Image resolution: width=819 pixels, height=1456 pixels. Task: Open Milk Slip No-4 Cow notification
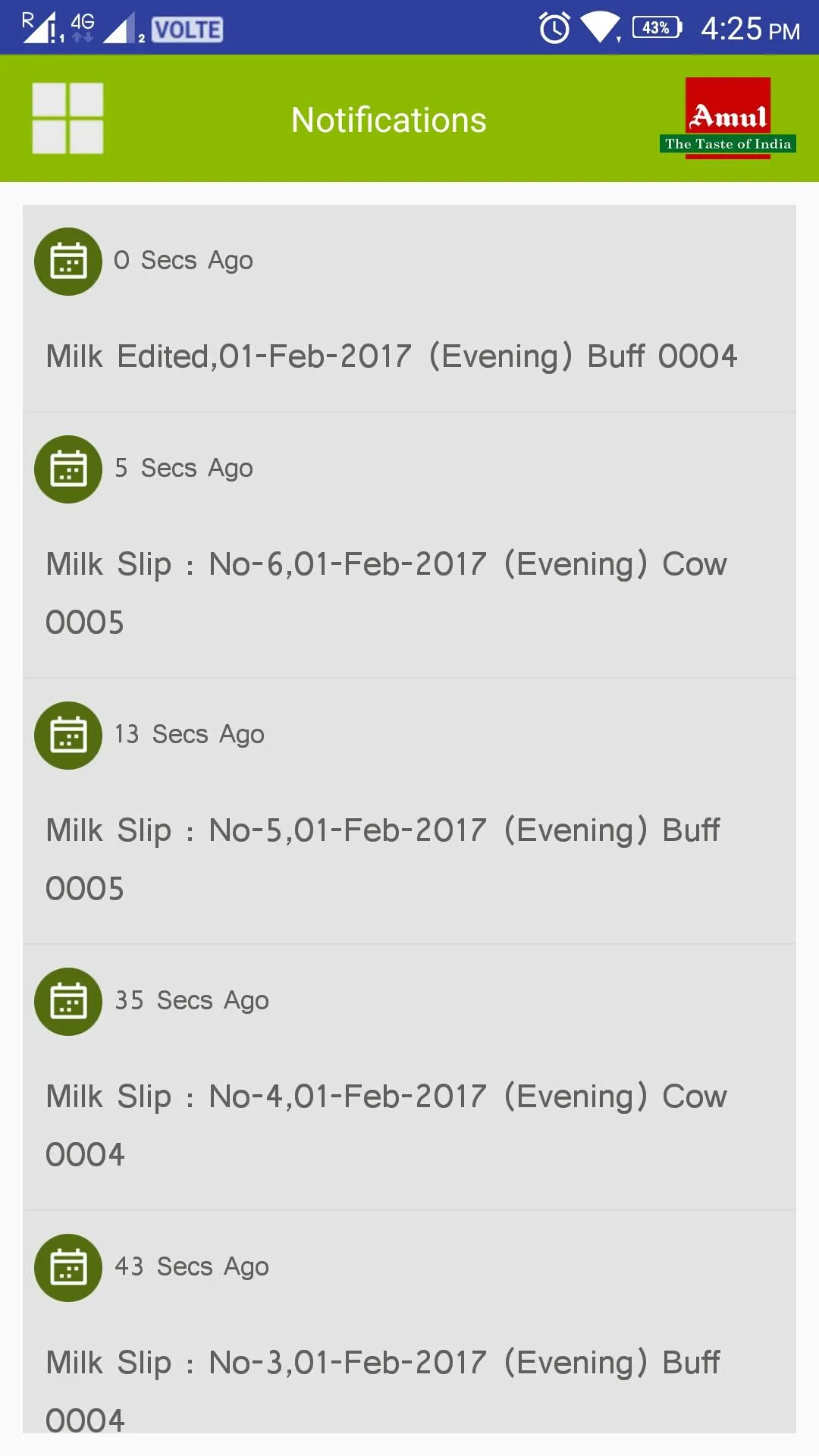pyautogui.click(x=409, y=1078)
